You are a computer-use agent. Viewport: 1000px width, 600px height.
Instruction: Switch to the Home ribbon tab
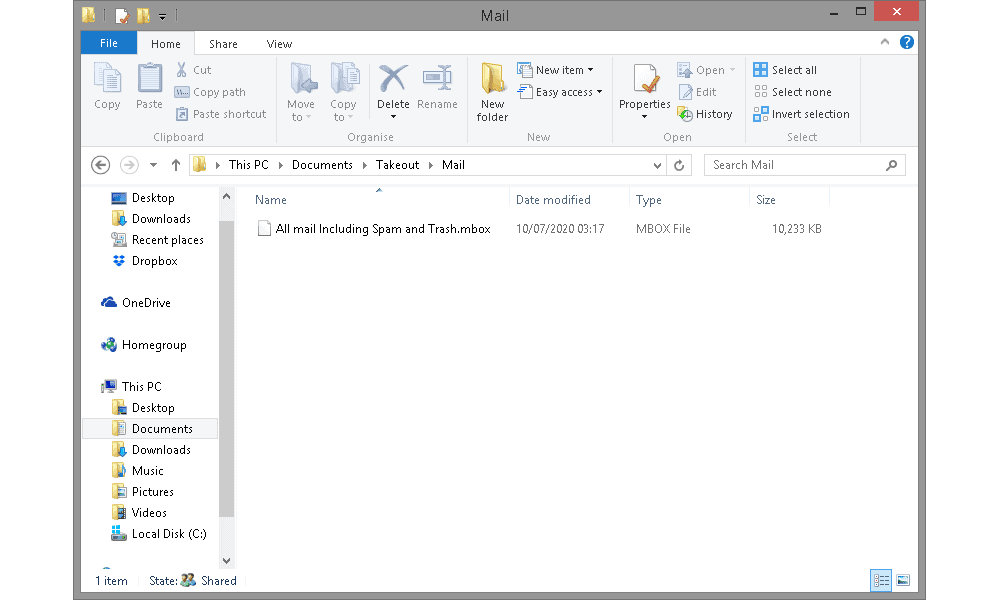click(x=166, y=43)
